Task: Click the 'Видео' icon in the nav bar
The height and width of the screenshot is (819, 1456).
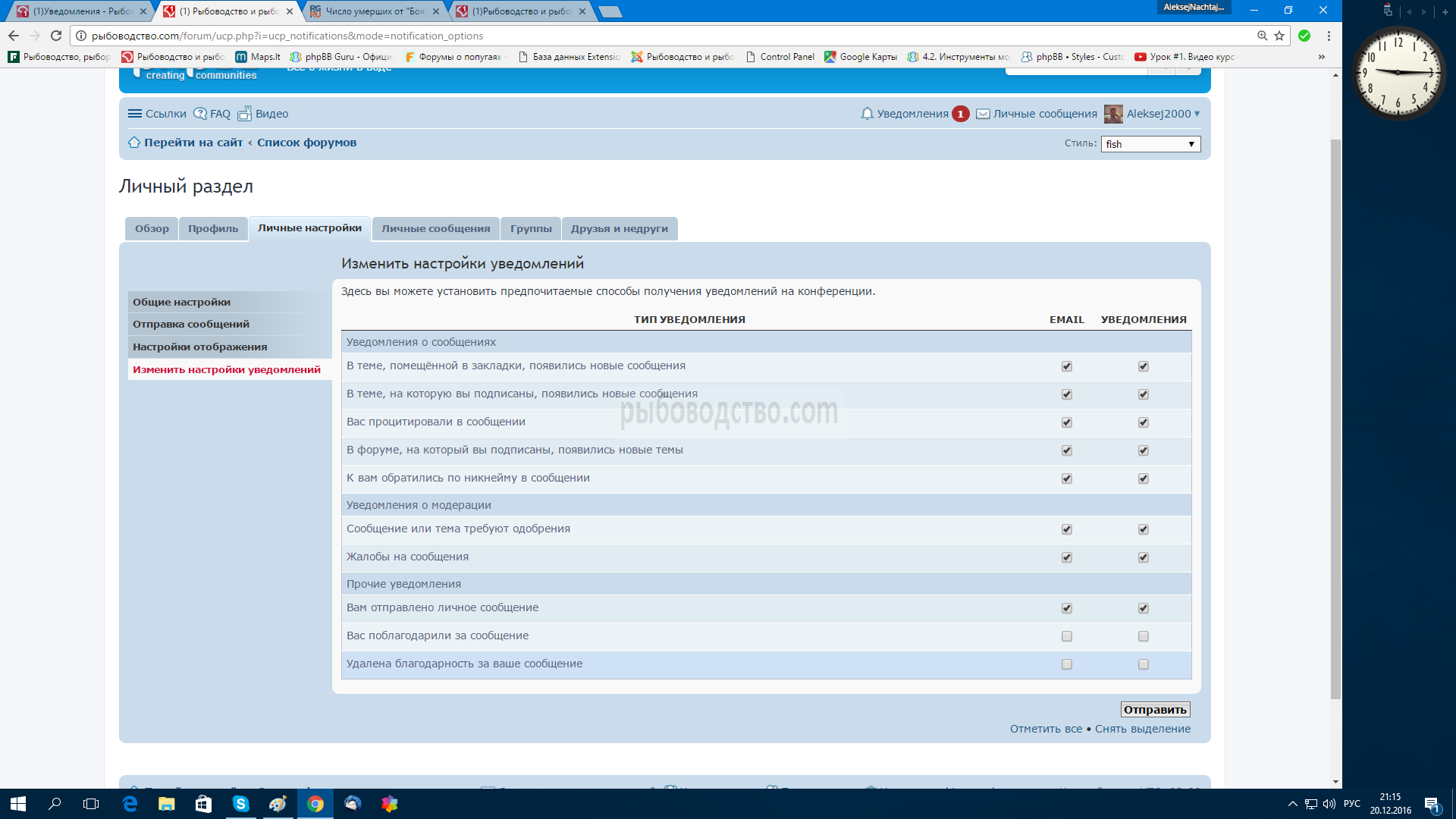Action: (244, 114)
